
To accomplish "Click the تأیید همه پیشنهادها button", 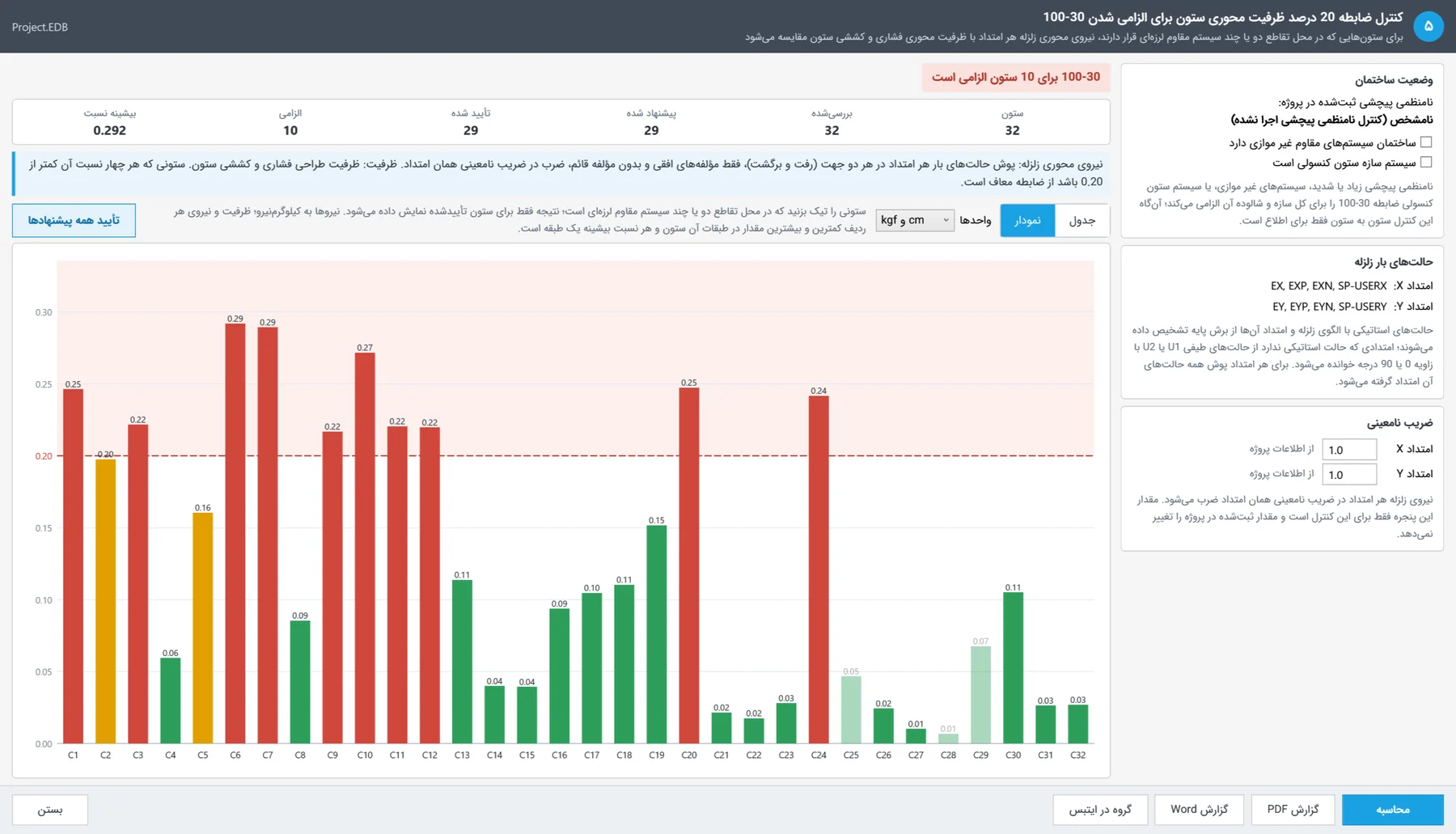I will pos(74,220).
